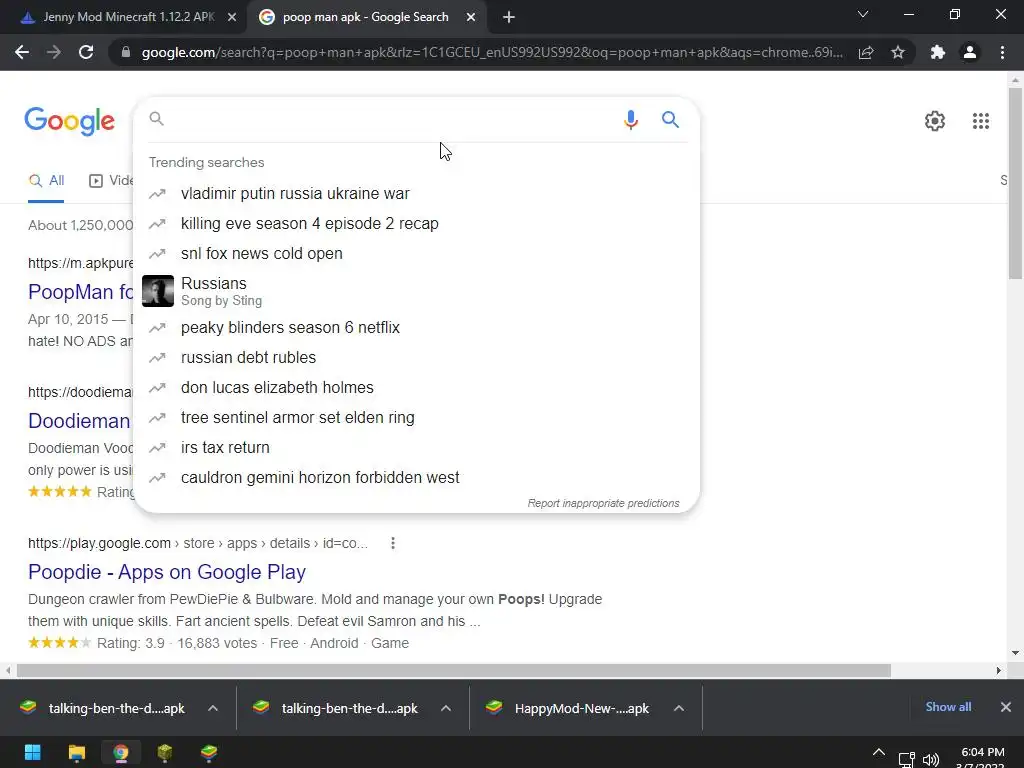Screen dimensions: 1024x768
Task: Show hidden system tray icons
Action: click(879, 752)
